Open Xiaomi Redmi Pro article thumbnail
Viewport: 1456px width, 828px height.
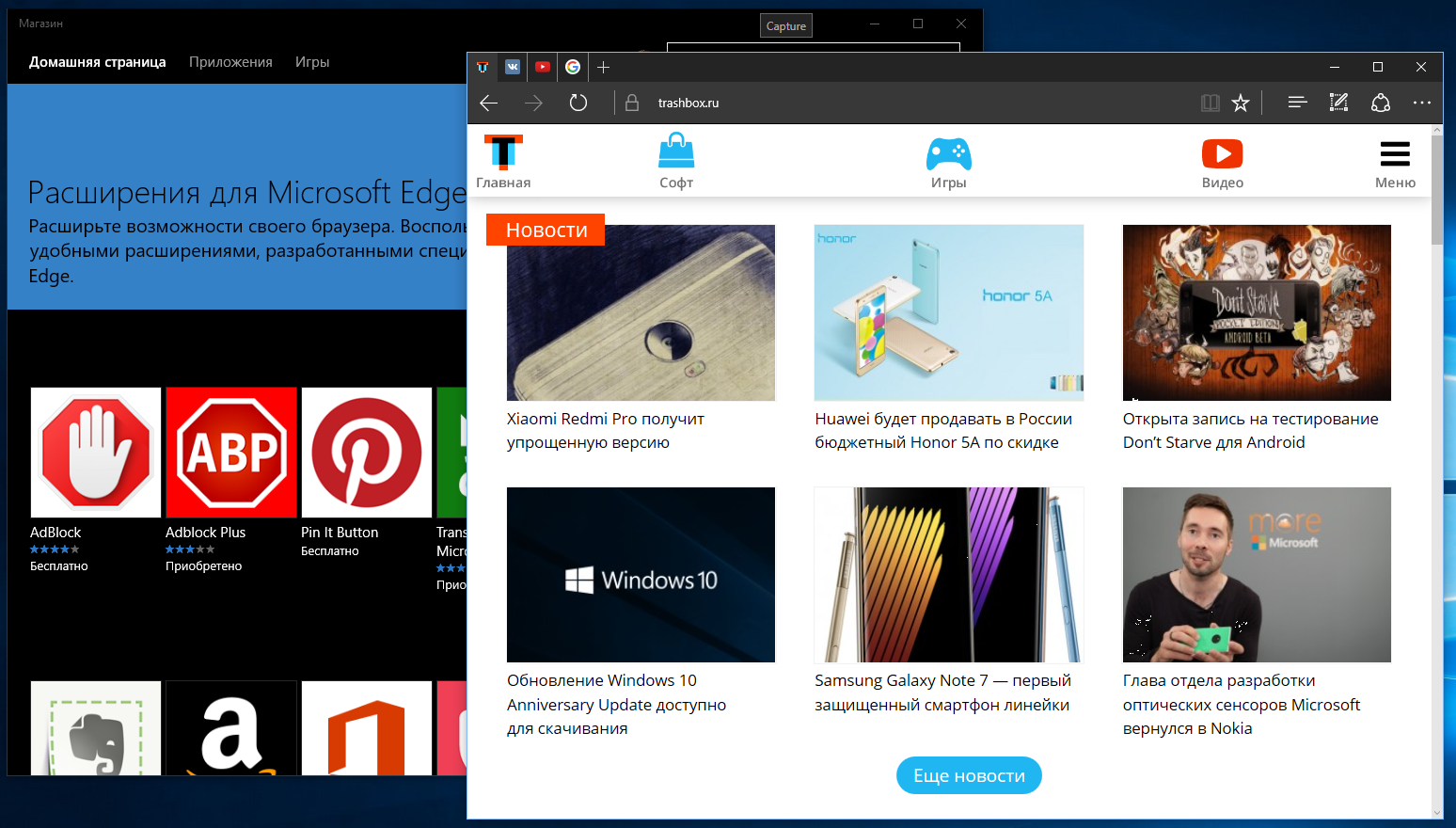(x=641, y=312)
